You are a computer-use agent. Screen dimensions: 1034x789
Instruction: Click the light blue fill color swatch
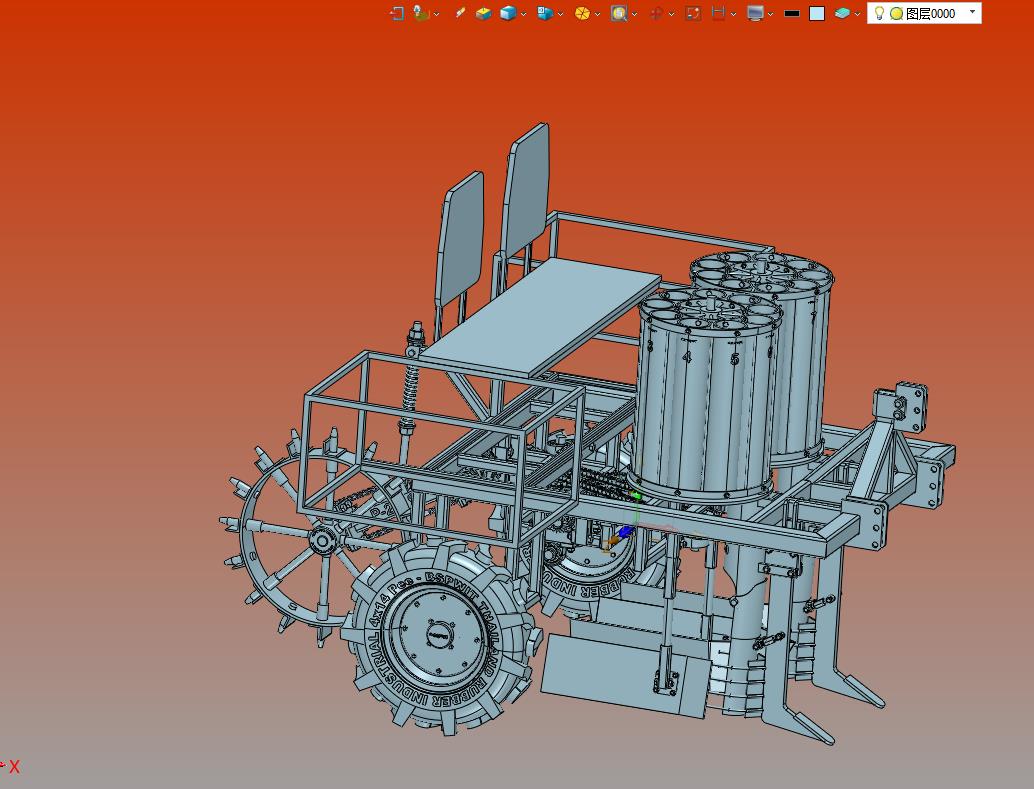point(816,13)
